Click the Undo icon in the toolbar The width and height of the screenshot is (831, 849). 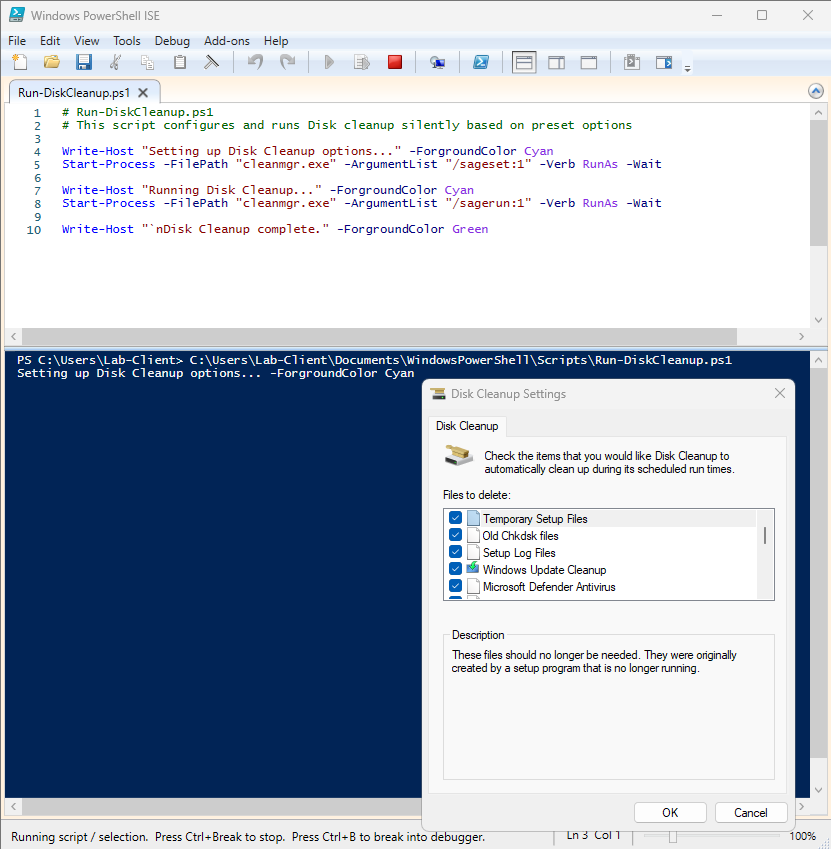pyautogui.click(x=255, y=61)
